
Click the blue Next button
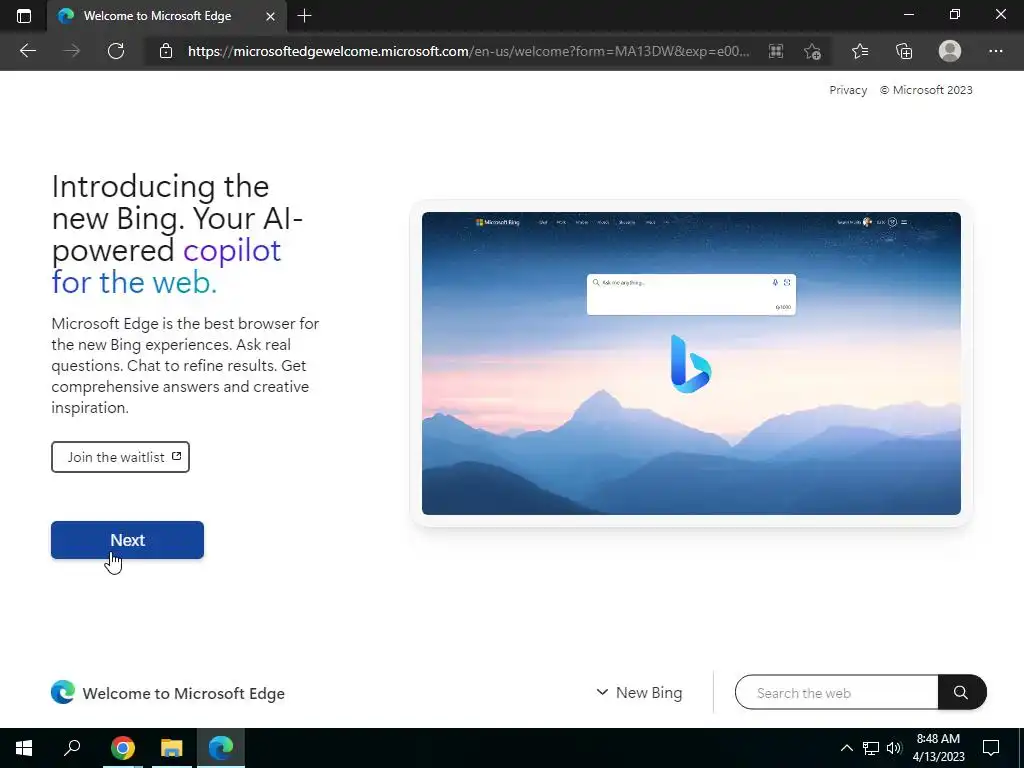pos(127,540)
